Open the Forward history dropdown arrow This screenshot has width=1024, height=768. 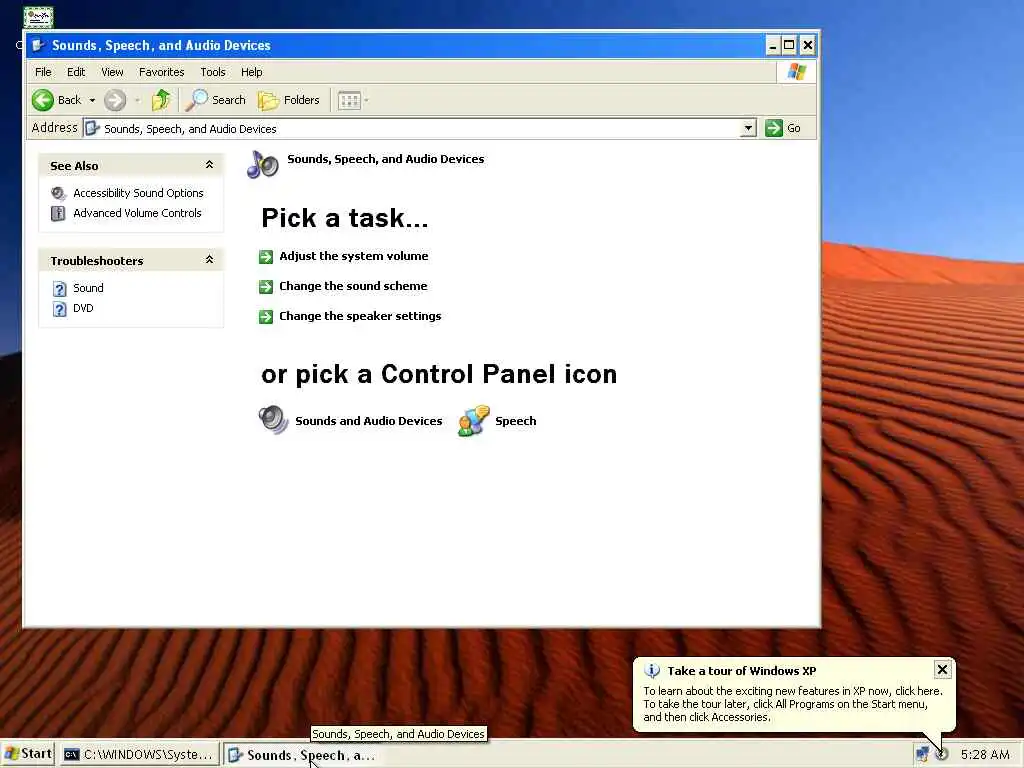coord(137,100)
